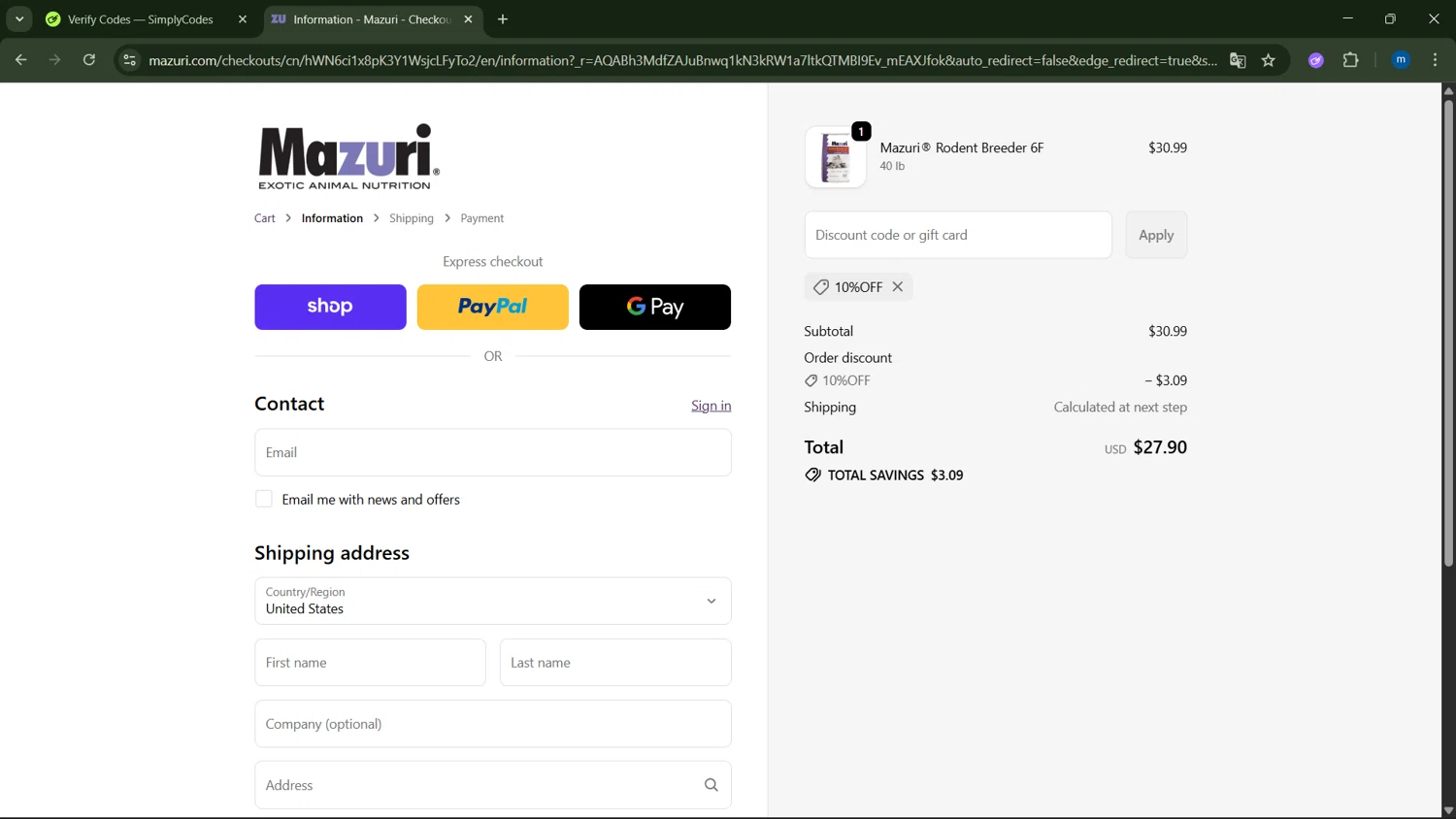Click the address search magnifier icon

(x=711, y=785)
